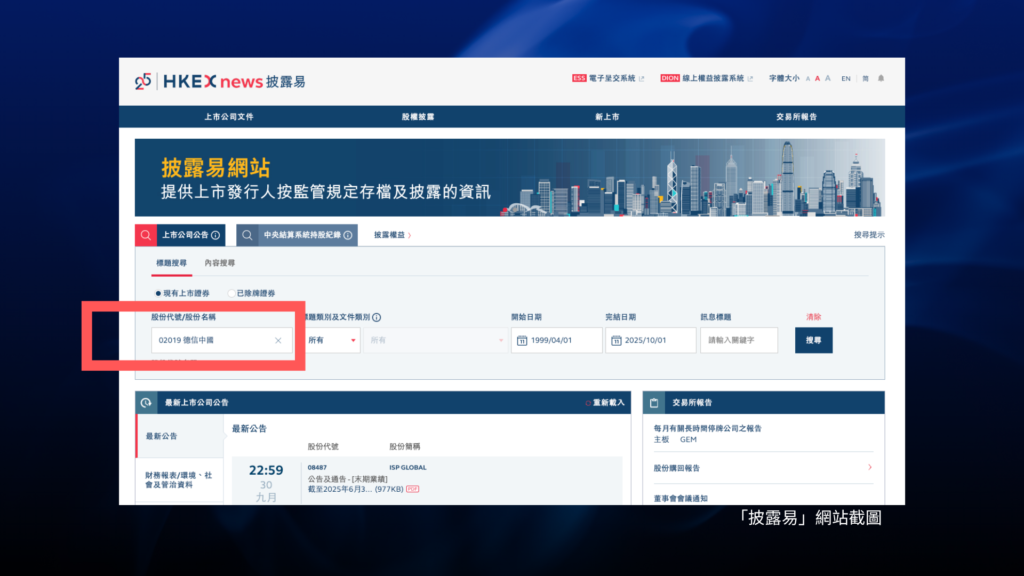Click the magnifier icon beside 中央結算系統持股紀錄

click(x=248, y=235)
